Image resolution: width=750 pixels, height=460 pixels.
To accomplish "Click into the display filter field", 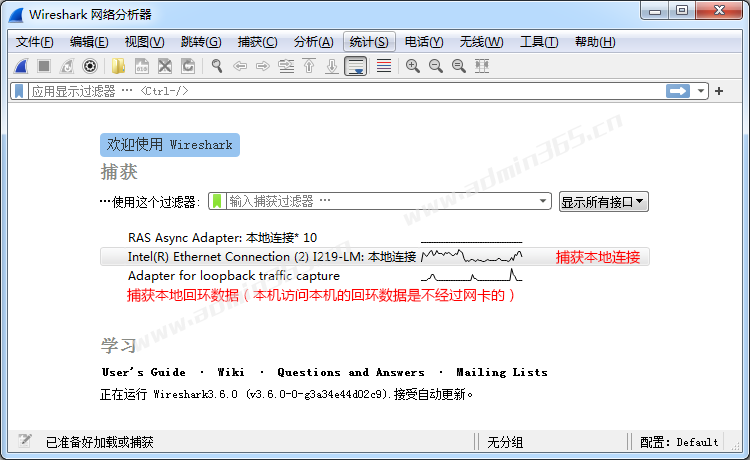I will pyautogui.click(x=347, y=91).
